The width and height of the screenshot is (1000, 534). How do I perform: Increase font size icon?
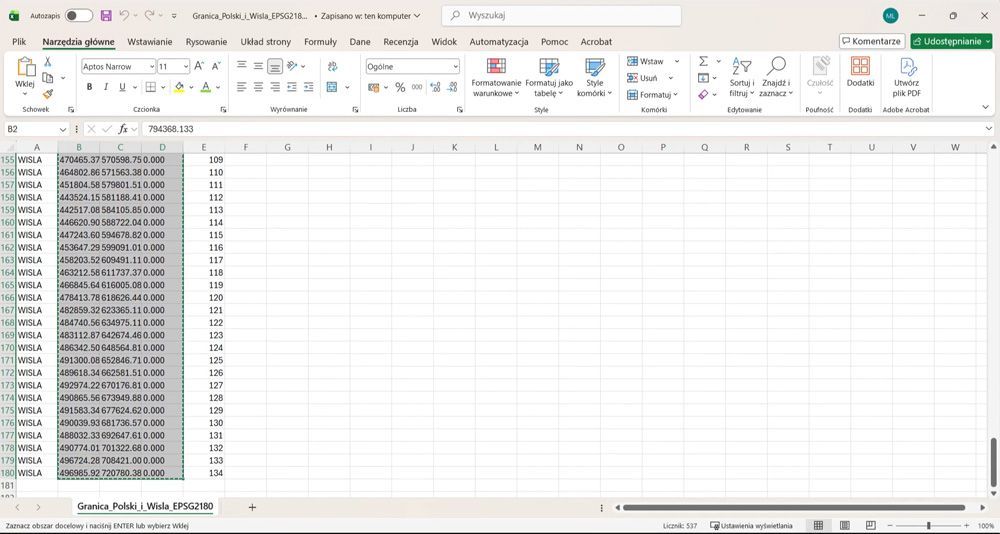(199, 66)
